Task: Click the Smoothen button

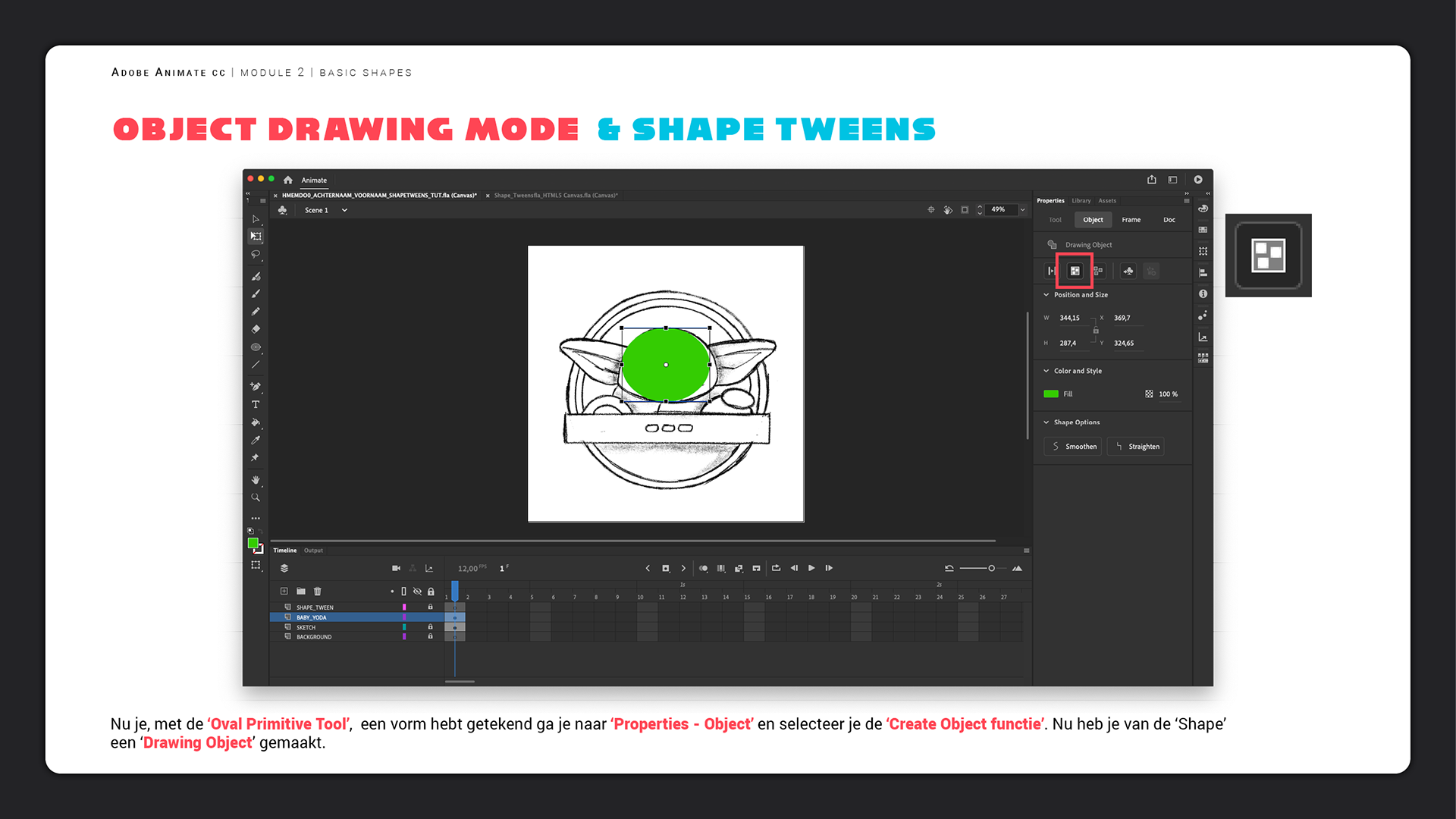Action: (x=1073, y=447)
